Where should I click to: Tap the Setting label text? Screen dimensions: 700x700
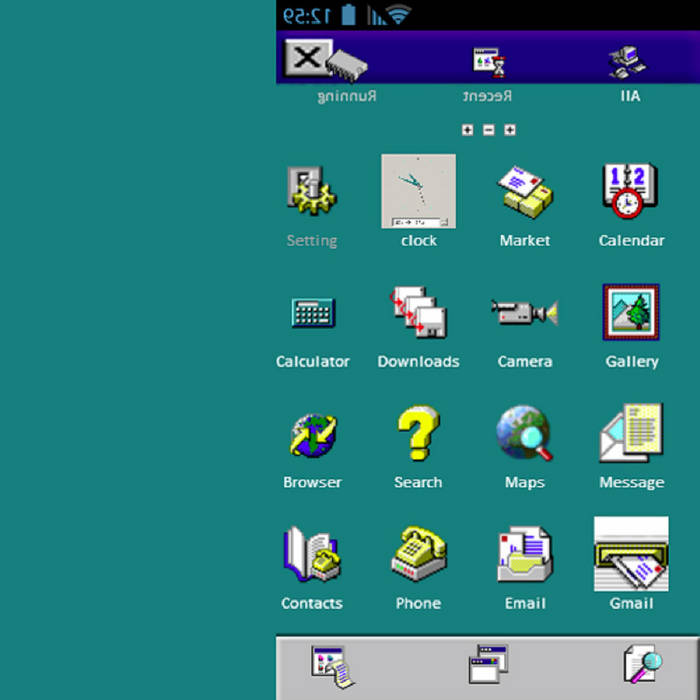click(x=312, y=241)
